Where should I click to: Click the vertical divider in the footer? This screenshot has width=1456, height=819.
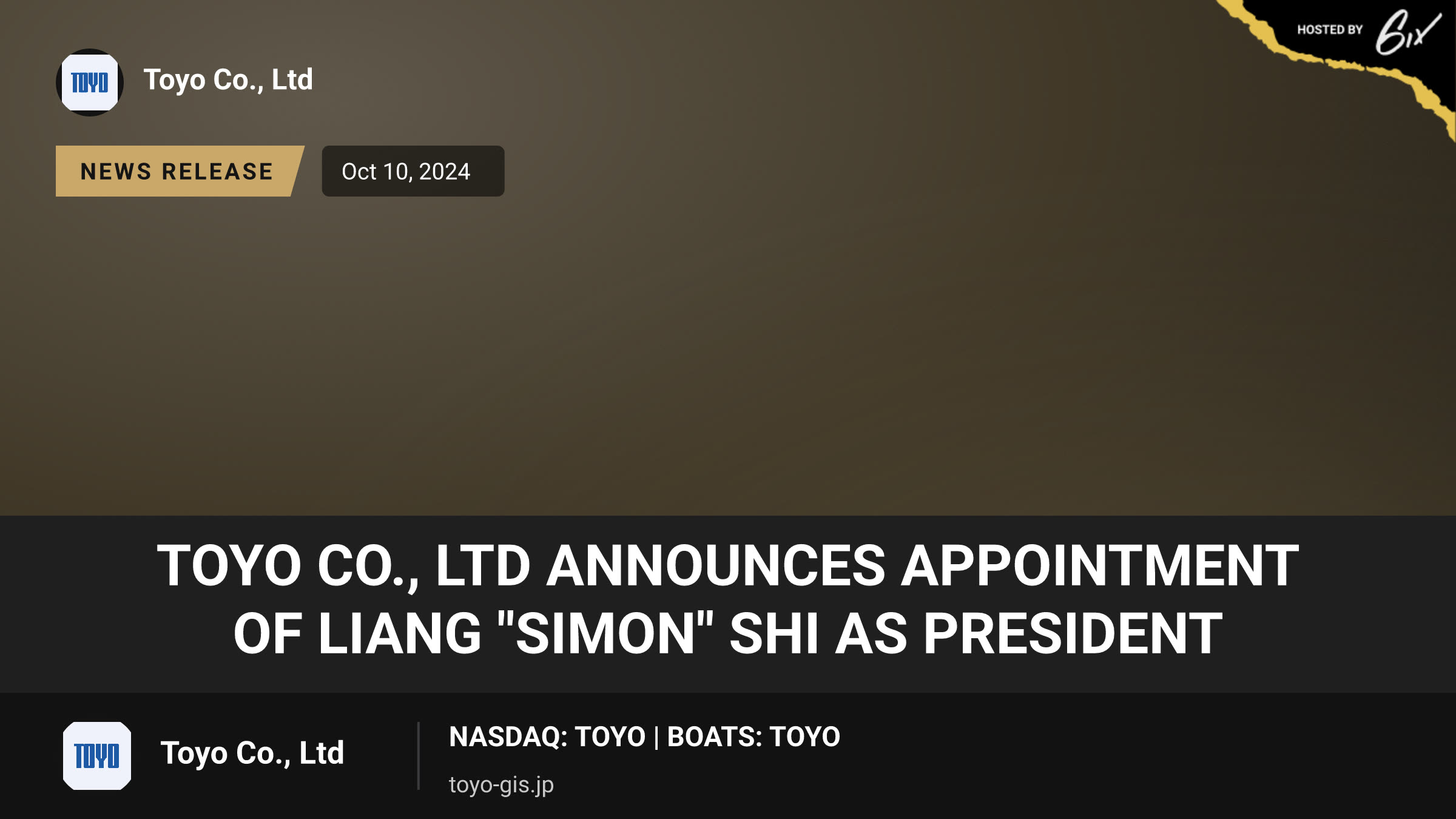pyautogui.click(x=419, y=756)
